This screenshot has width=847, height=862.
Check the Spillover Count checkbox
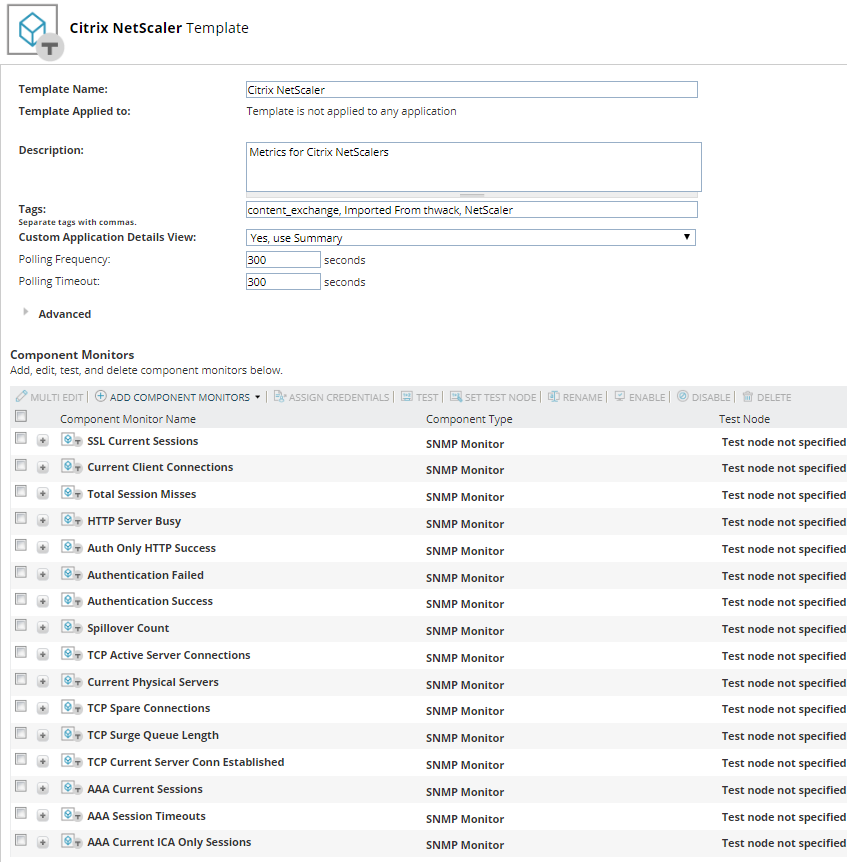[x=21, y=625]
